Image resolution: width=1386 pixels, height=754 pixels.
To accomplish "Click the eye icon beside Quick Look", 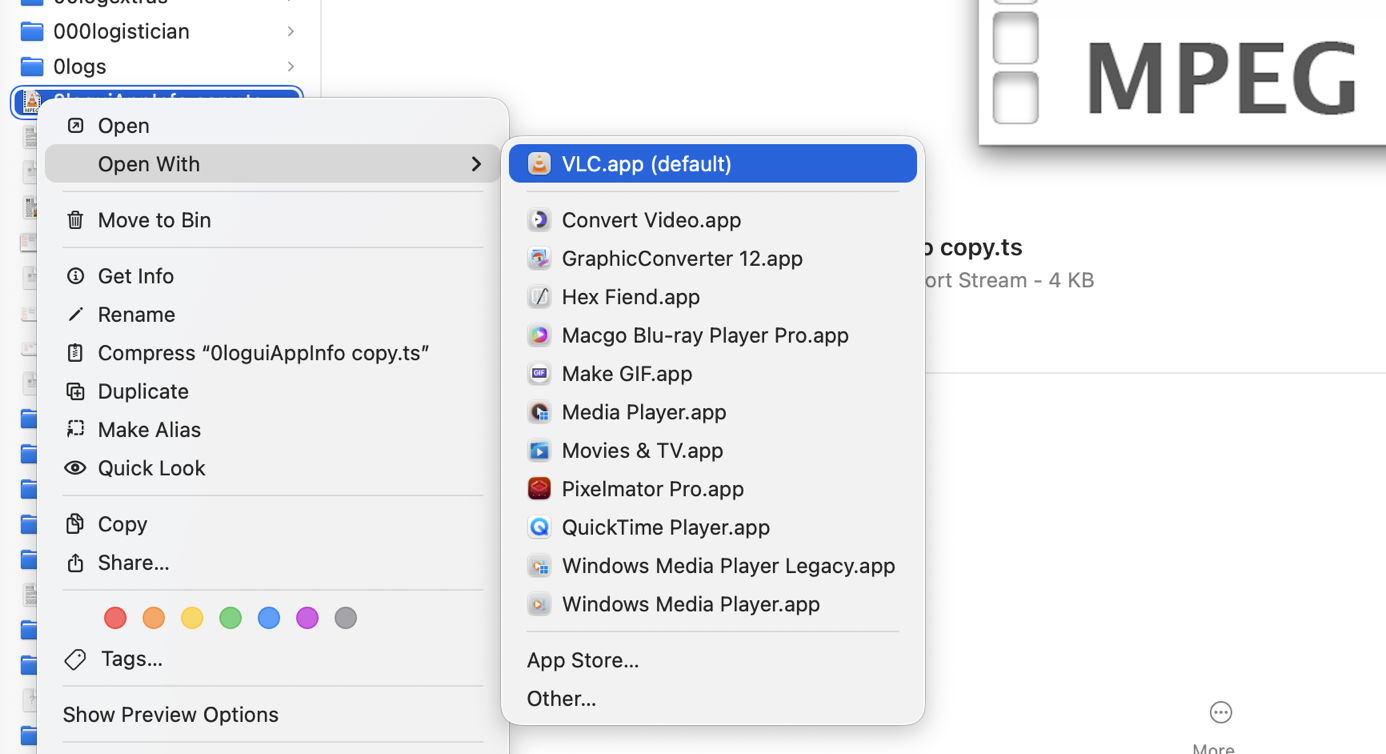I will click(75, 468).
